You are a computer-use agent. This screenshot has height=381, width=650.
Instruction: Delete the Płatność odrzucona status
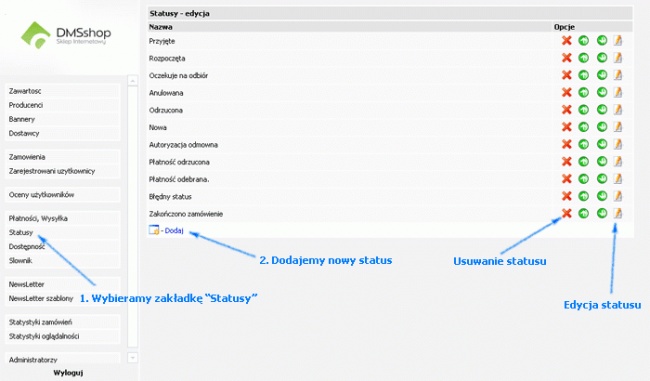pos(566,162)
